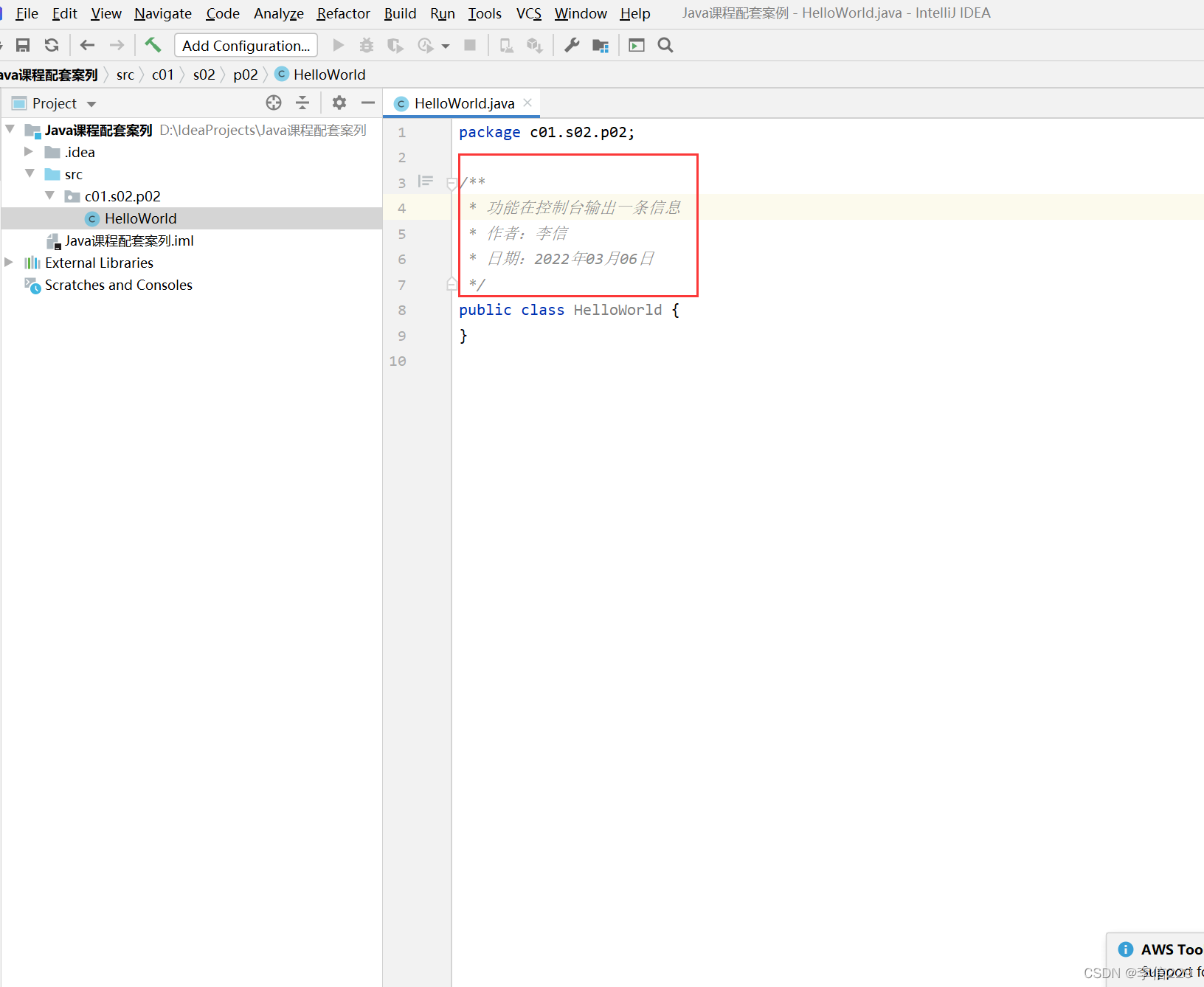Screen dimensions: 1204x987
Task: Click the Search Everywhere magnifier icon
Action: pyautogui.click(x=665, y=46)
